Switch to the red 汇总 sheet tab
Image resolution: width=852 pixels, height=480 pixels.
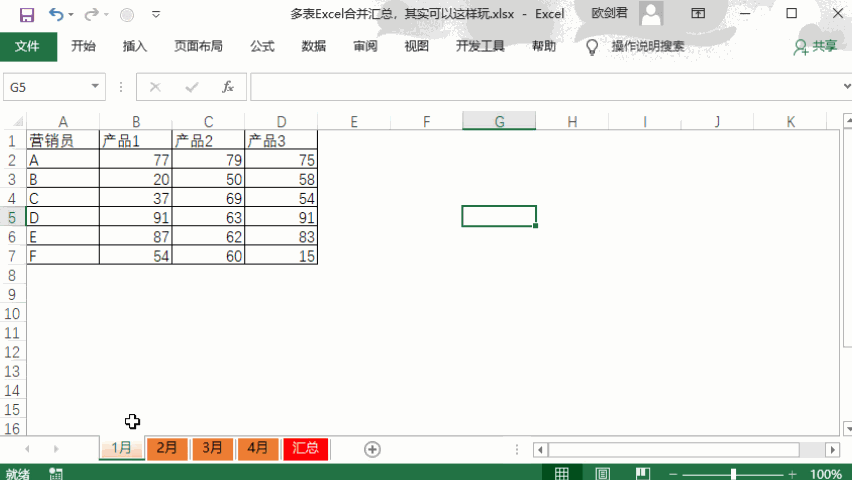(305, 448)
